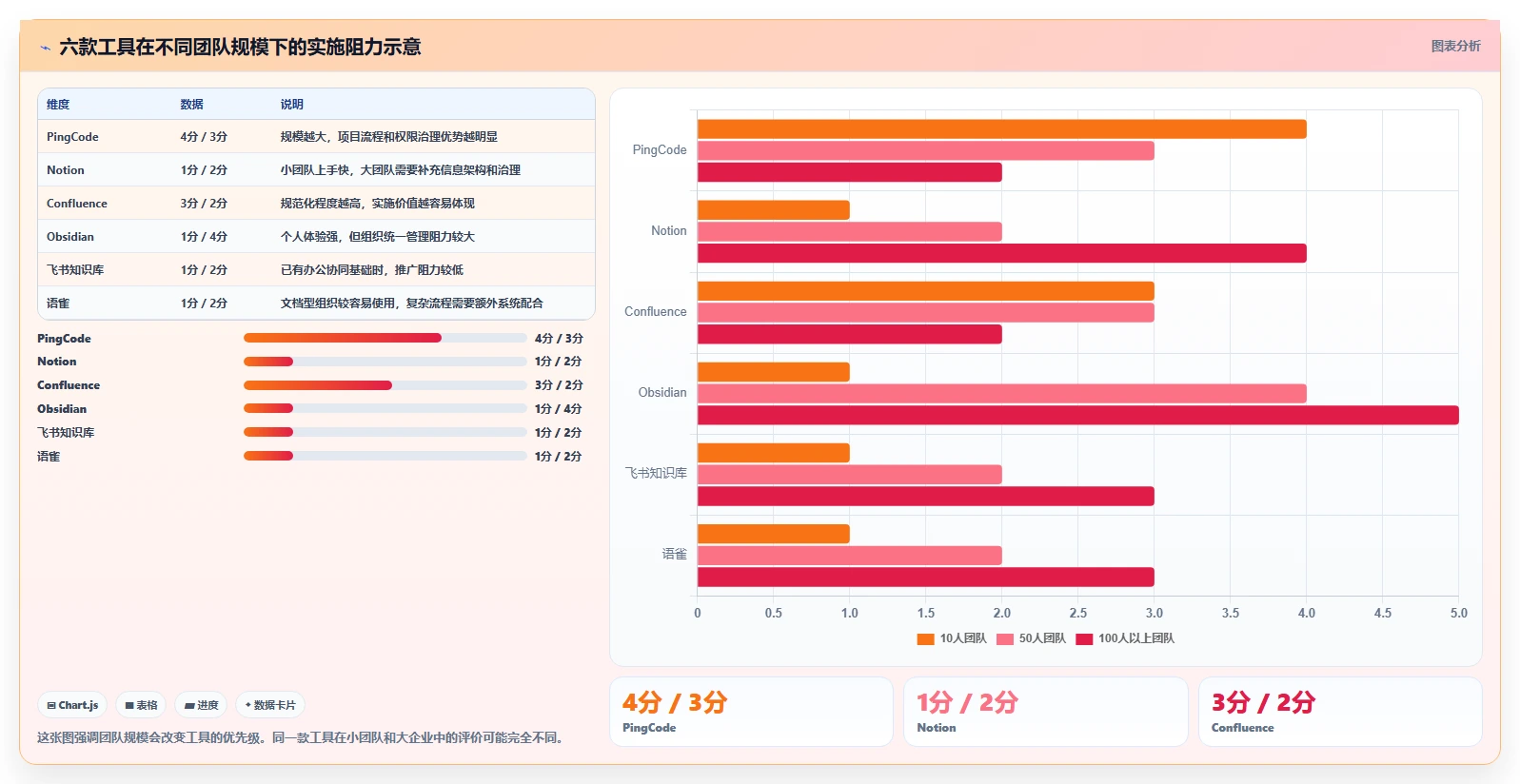This screenshot has width=1520, height=784.
Task: Click the 语雀 progress bar
Action: [385, 456]
